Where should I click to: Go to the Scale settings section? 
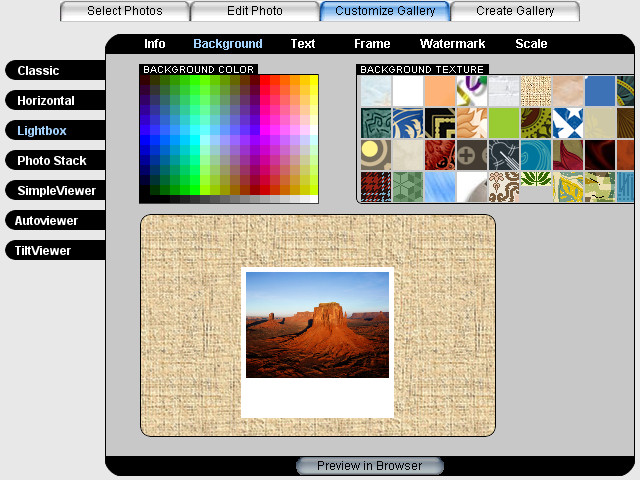point(531,44)
